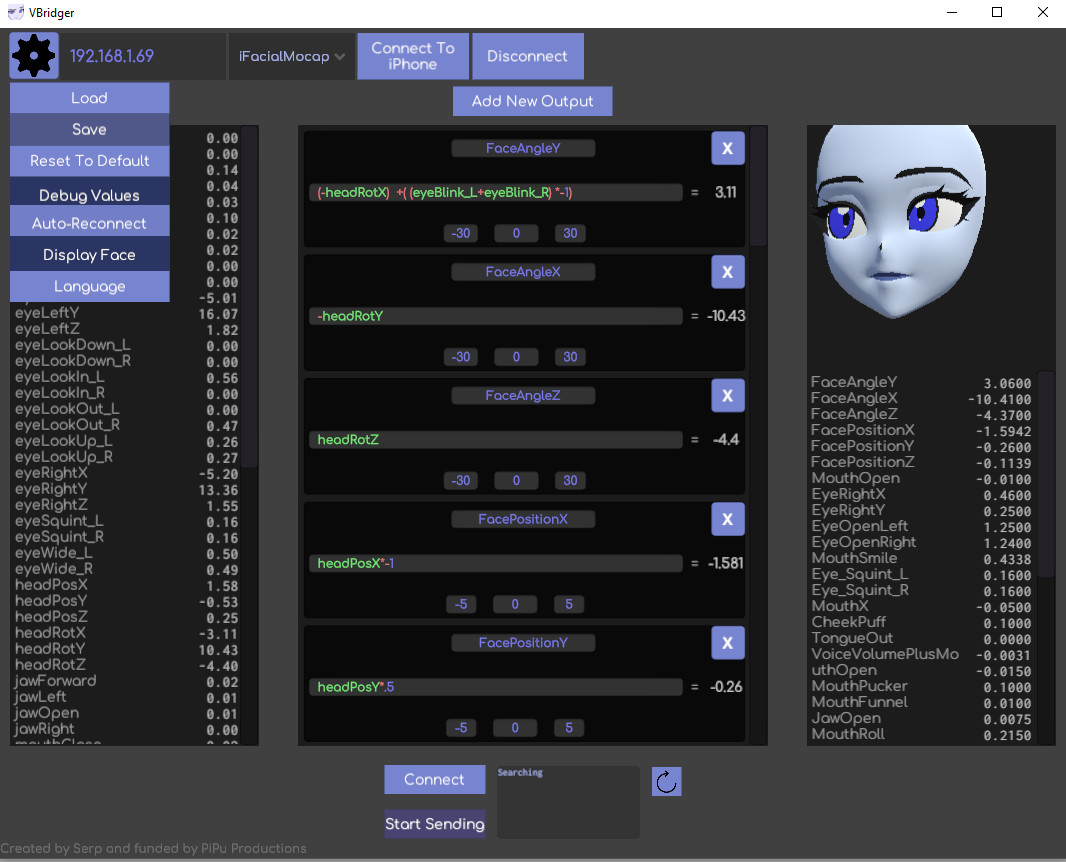
Task: Toggle the Display Face preview
Action: tap(89, 253)
